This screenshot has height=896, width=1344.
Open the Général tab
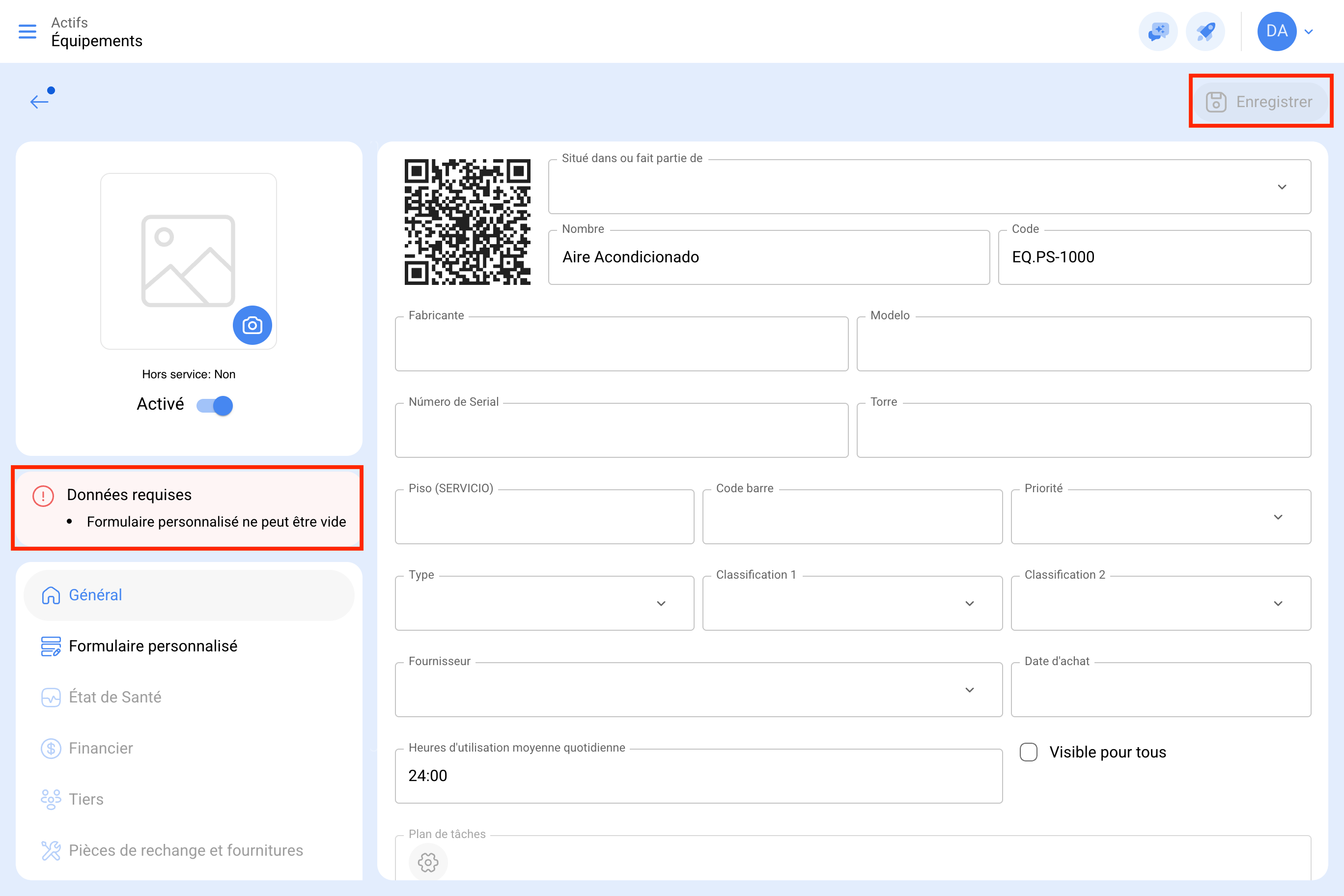(189, 595)
